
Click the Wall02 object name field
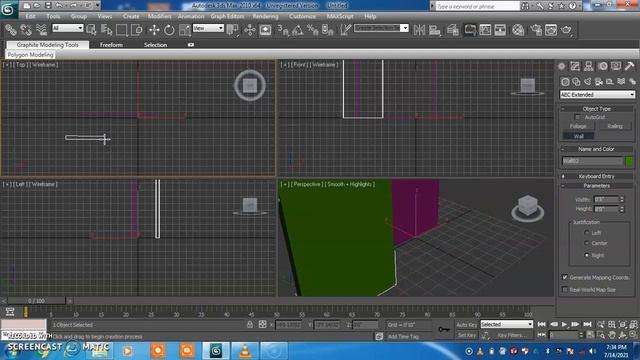coord(592,161)
